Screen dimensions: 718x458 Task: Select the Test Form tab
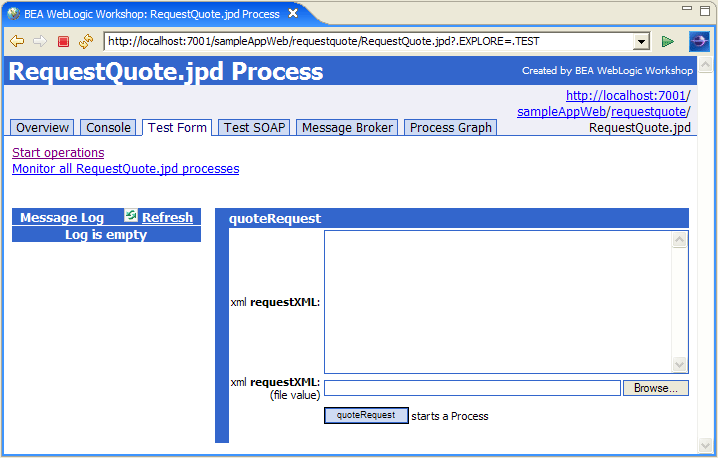point(177,127)
